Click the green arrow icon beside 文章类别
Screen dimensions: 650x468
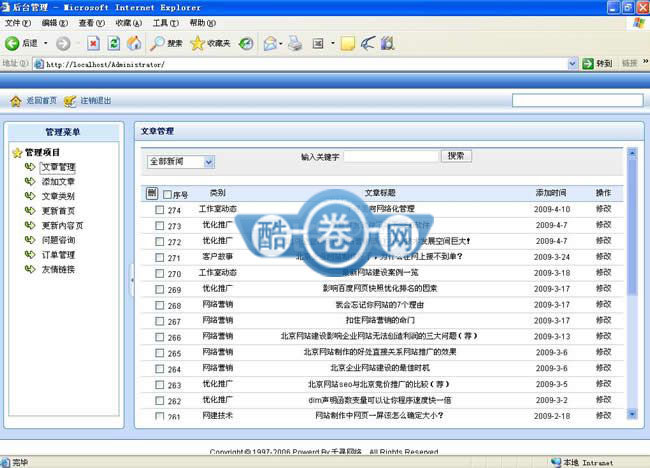(x=30, y=196)
